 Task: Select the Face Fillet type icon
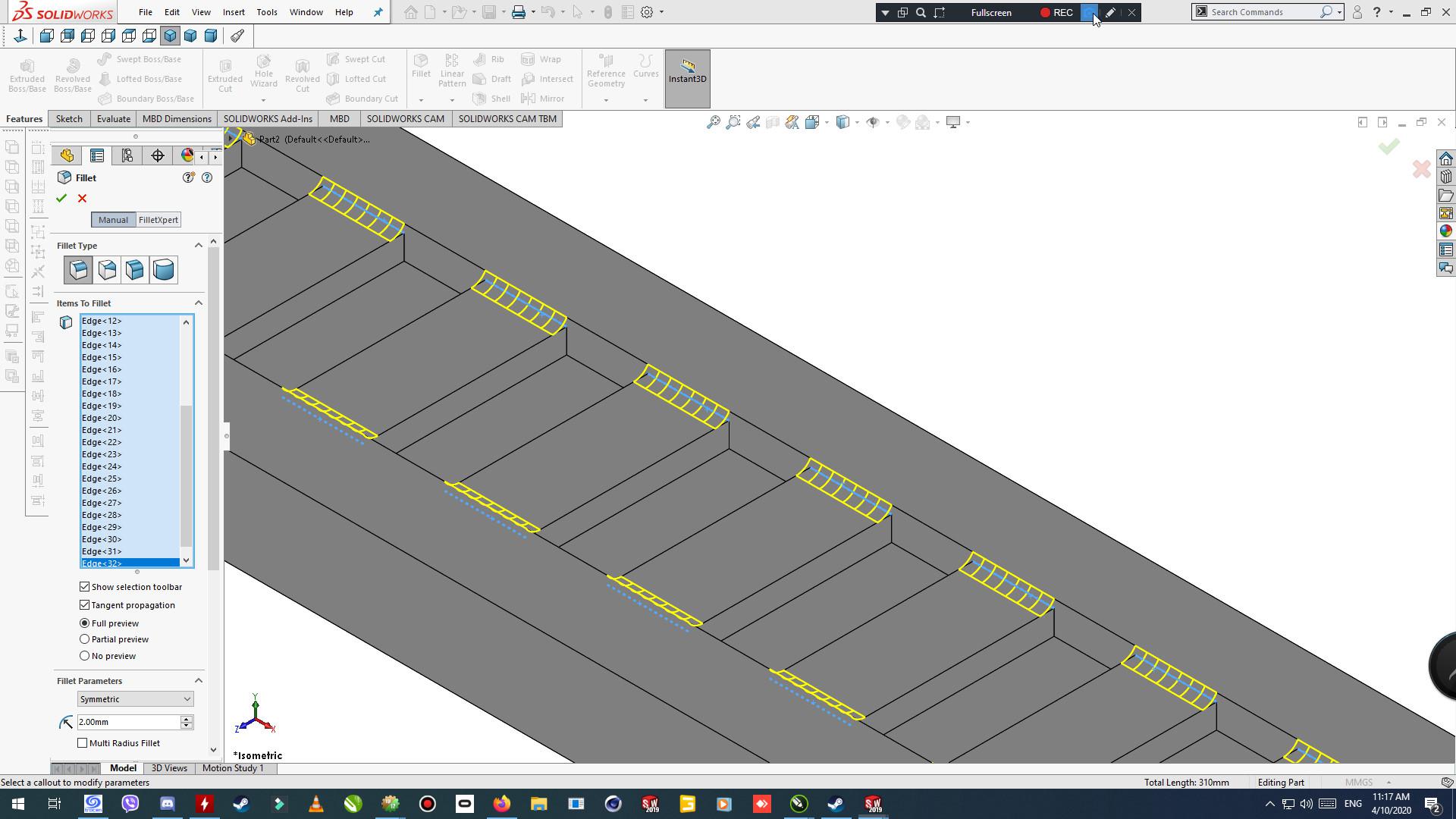coord(135,270)
